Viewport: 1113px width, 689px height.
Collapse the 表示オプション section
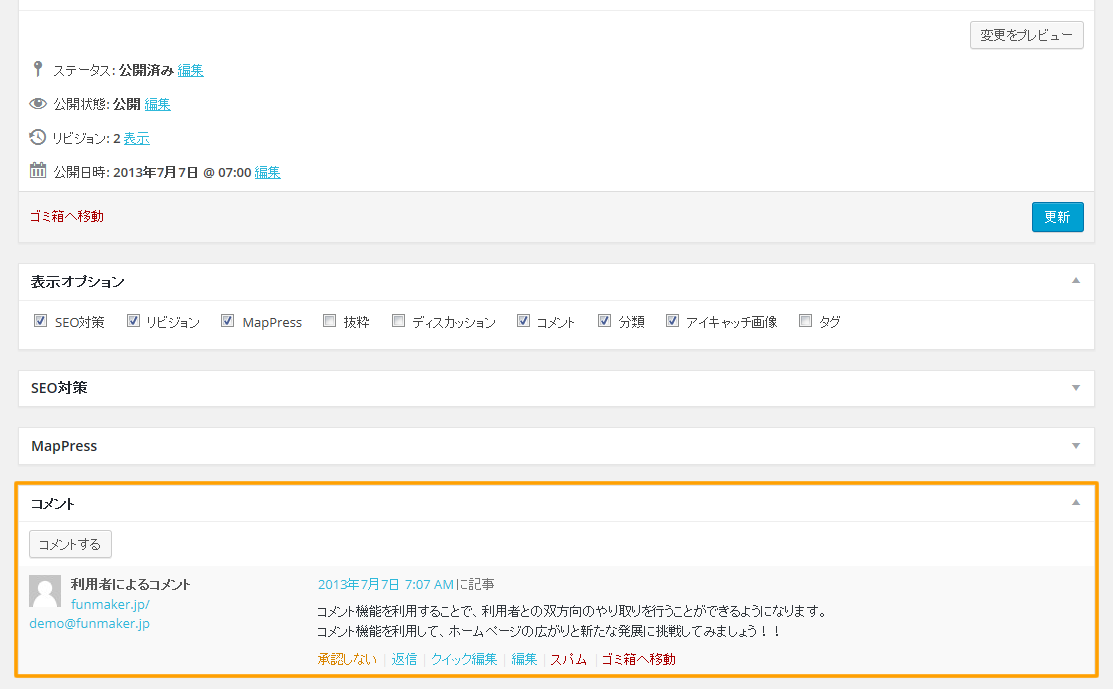tap(1075, 282)
